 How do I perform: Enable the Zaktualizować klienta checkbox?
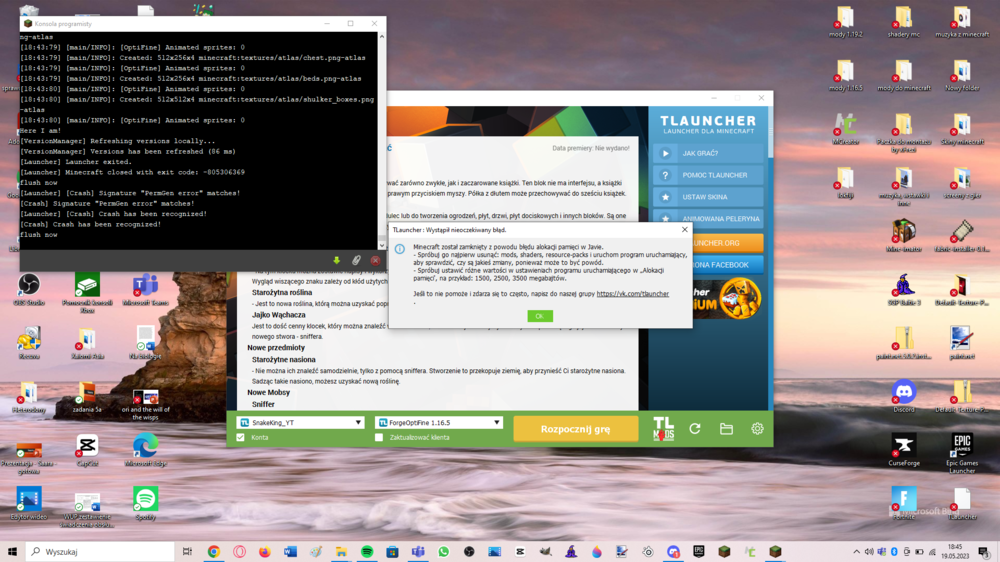379,438
